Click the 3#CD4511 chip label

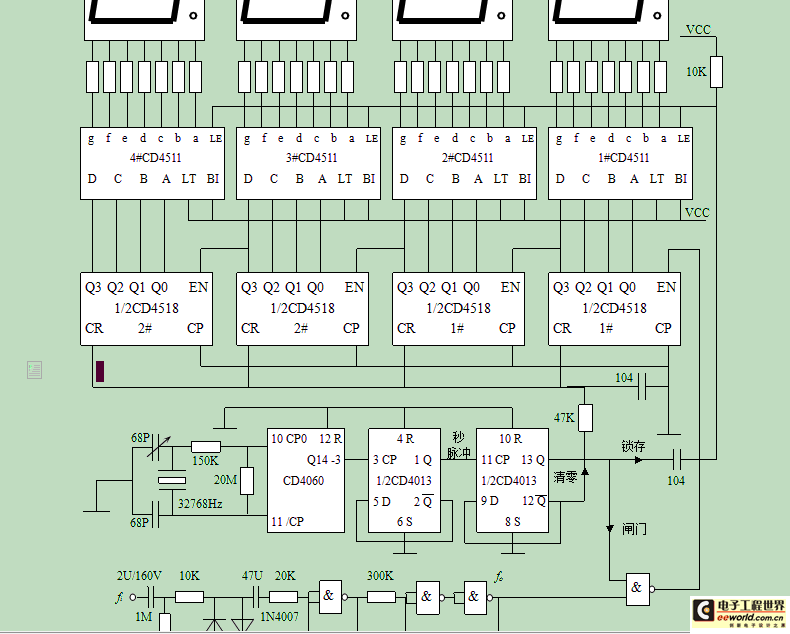tap(311, 158)
